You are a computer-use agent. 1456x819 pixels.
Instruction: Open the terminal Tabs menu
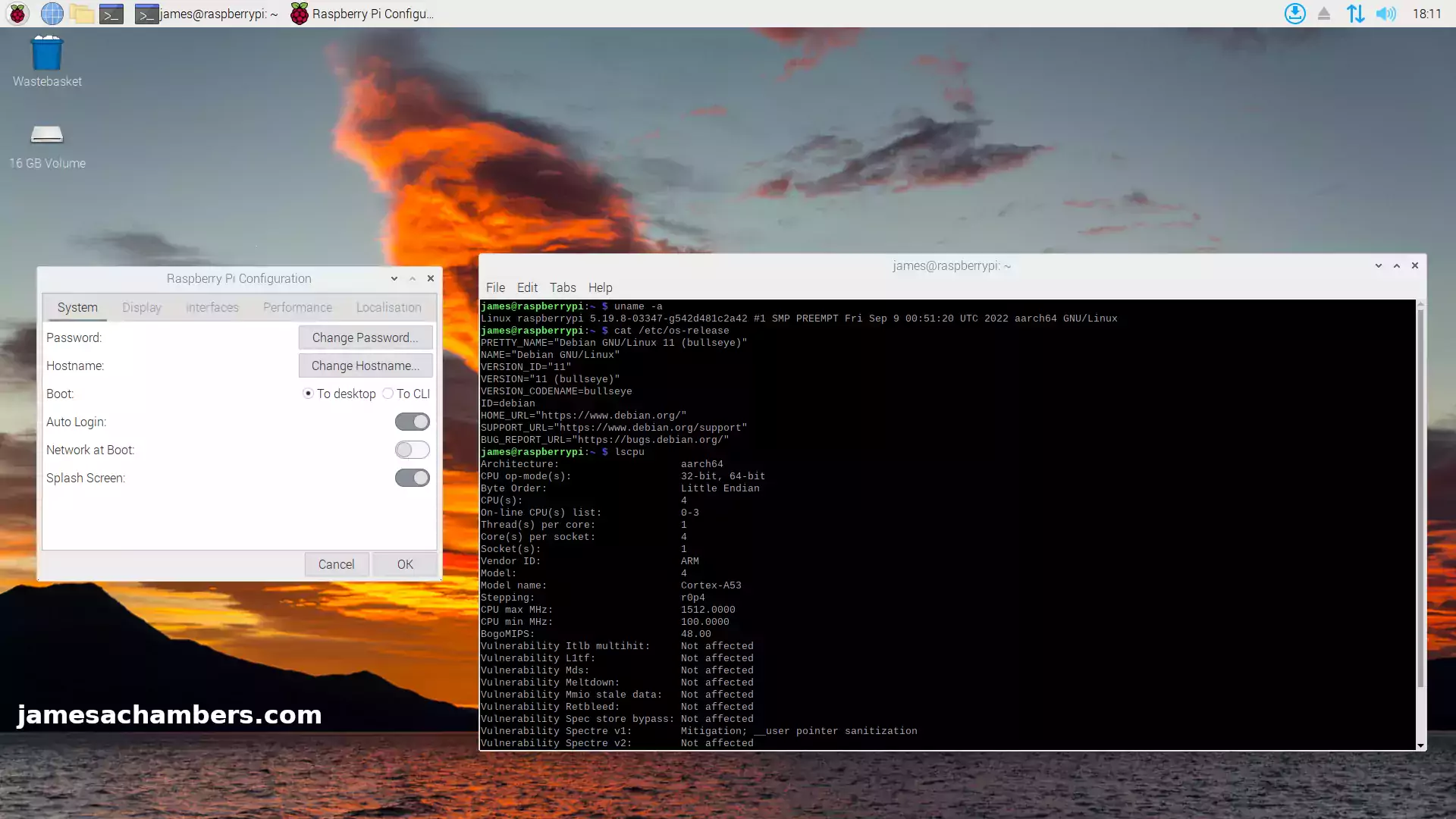click(563, 287)
